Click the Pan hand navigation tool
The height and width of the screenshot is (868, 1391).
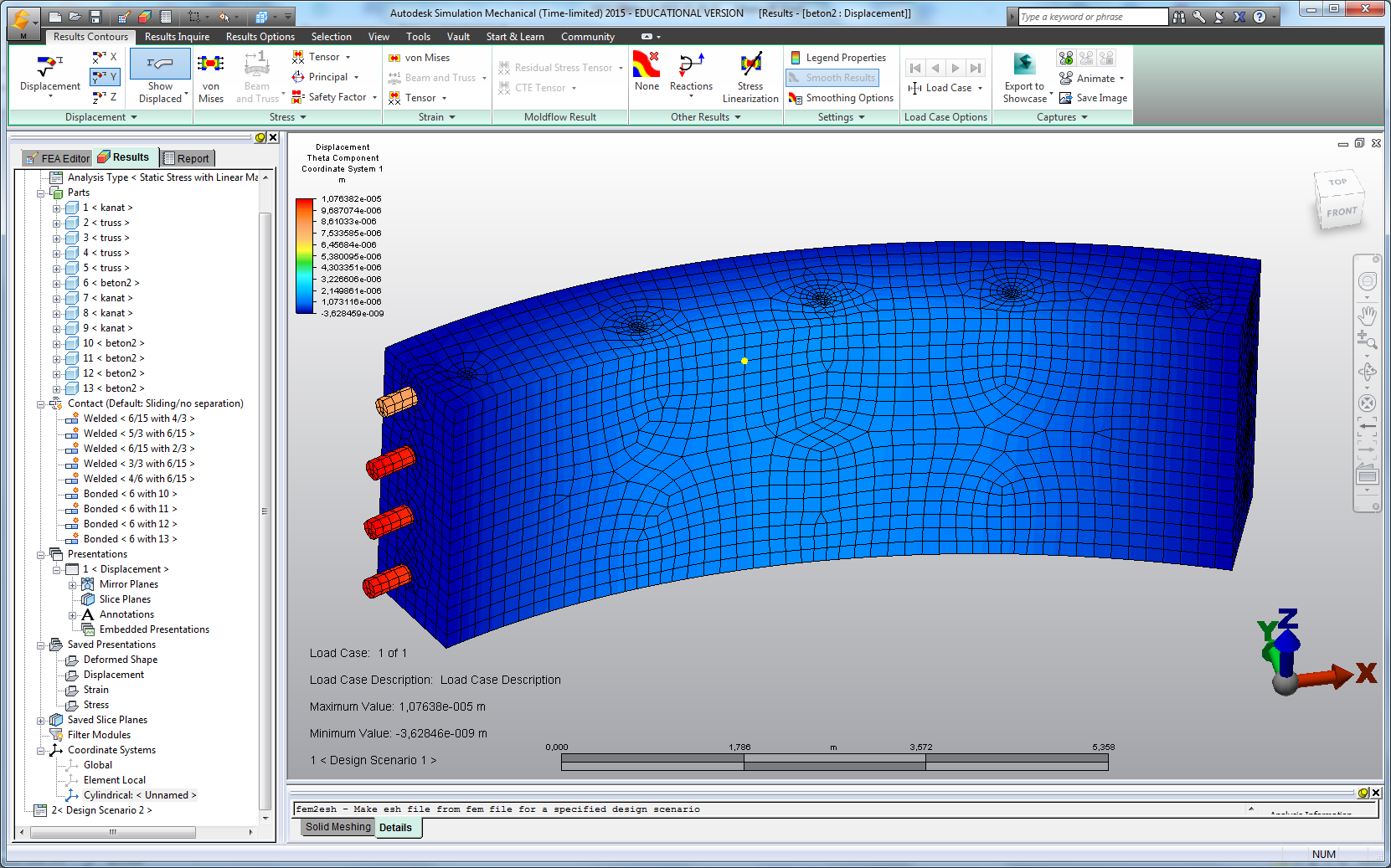point(1367,316)
